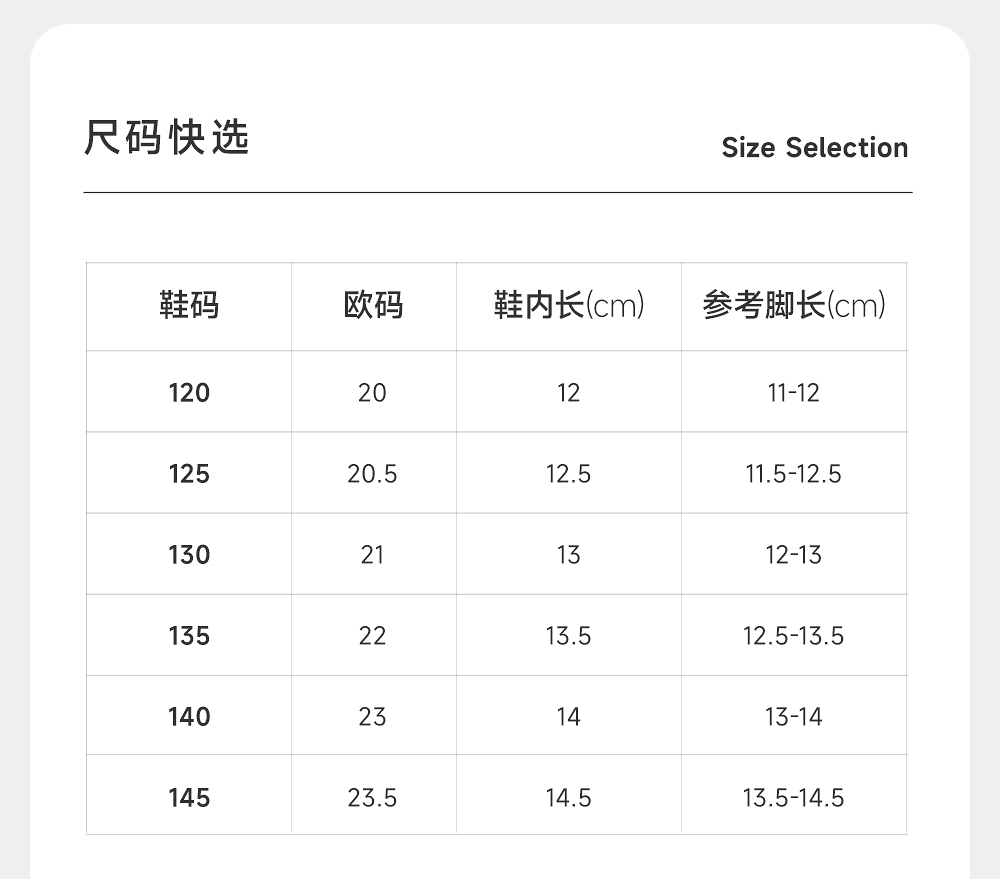Image resolution: width=1000 pixels, height=879 pixels.
Task: Pick shoe size 145 cell
Action: (x=189, y=798)
